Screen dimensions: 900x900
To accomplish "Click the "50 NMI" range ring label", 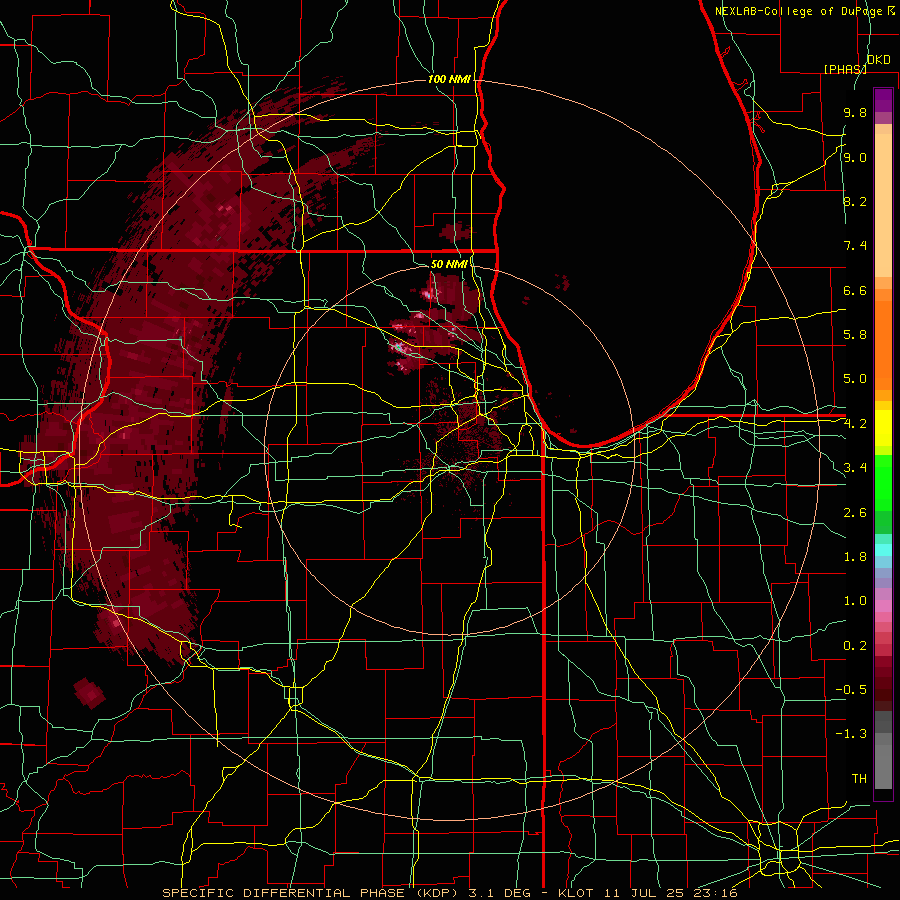I will point(449,264).
